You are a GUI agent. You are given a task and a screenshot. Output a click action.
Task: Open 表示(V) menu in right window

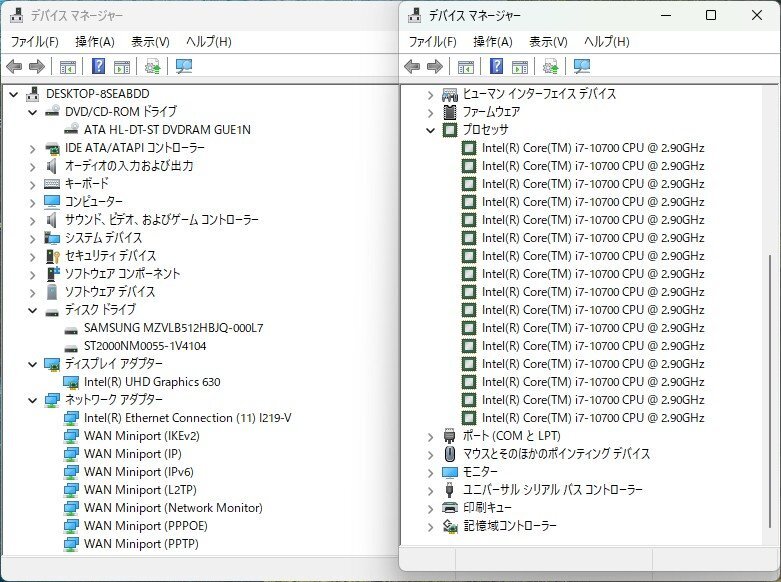click(548, 42)
